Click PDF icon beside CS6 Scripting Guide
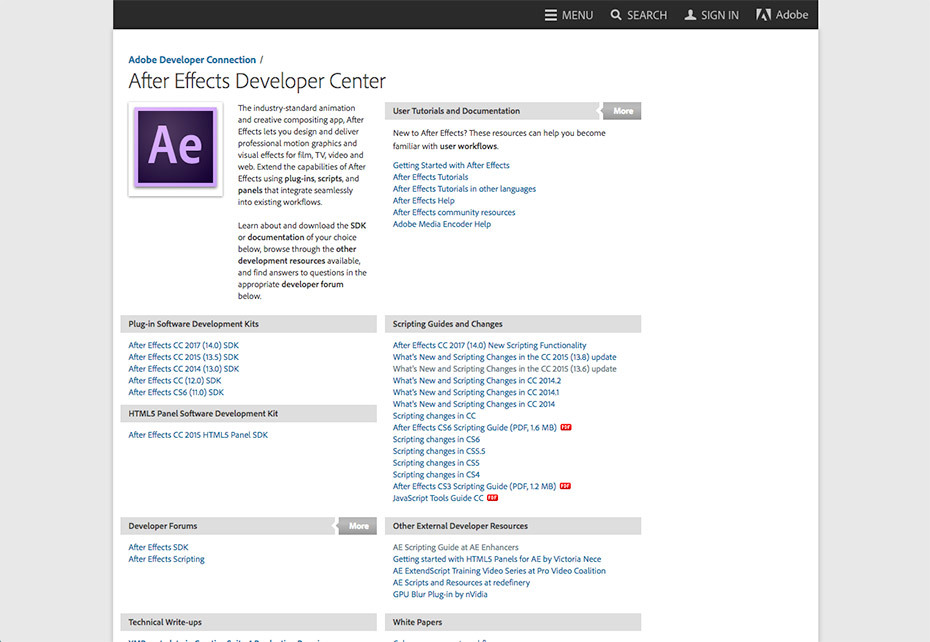This screenshot has width=930, height=642. tap(566, 428)
